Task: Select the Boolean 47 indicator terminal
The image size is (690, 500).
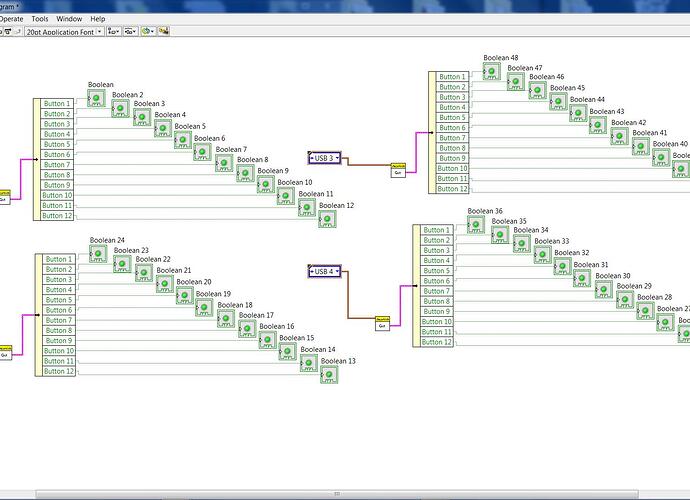Action: [516, 81]
